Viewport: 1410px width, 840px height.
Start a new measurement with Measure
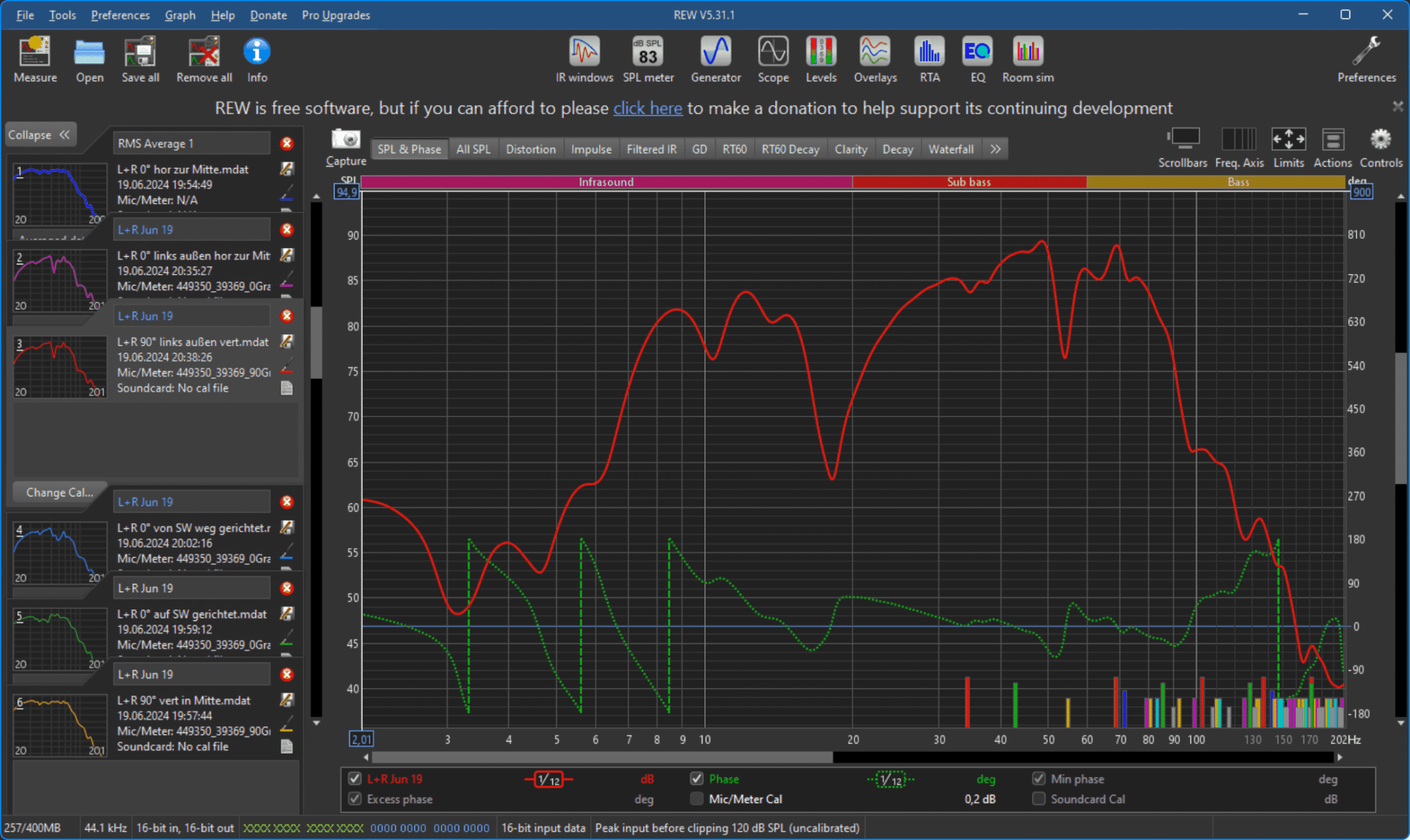pos(35,59)
